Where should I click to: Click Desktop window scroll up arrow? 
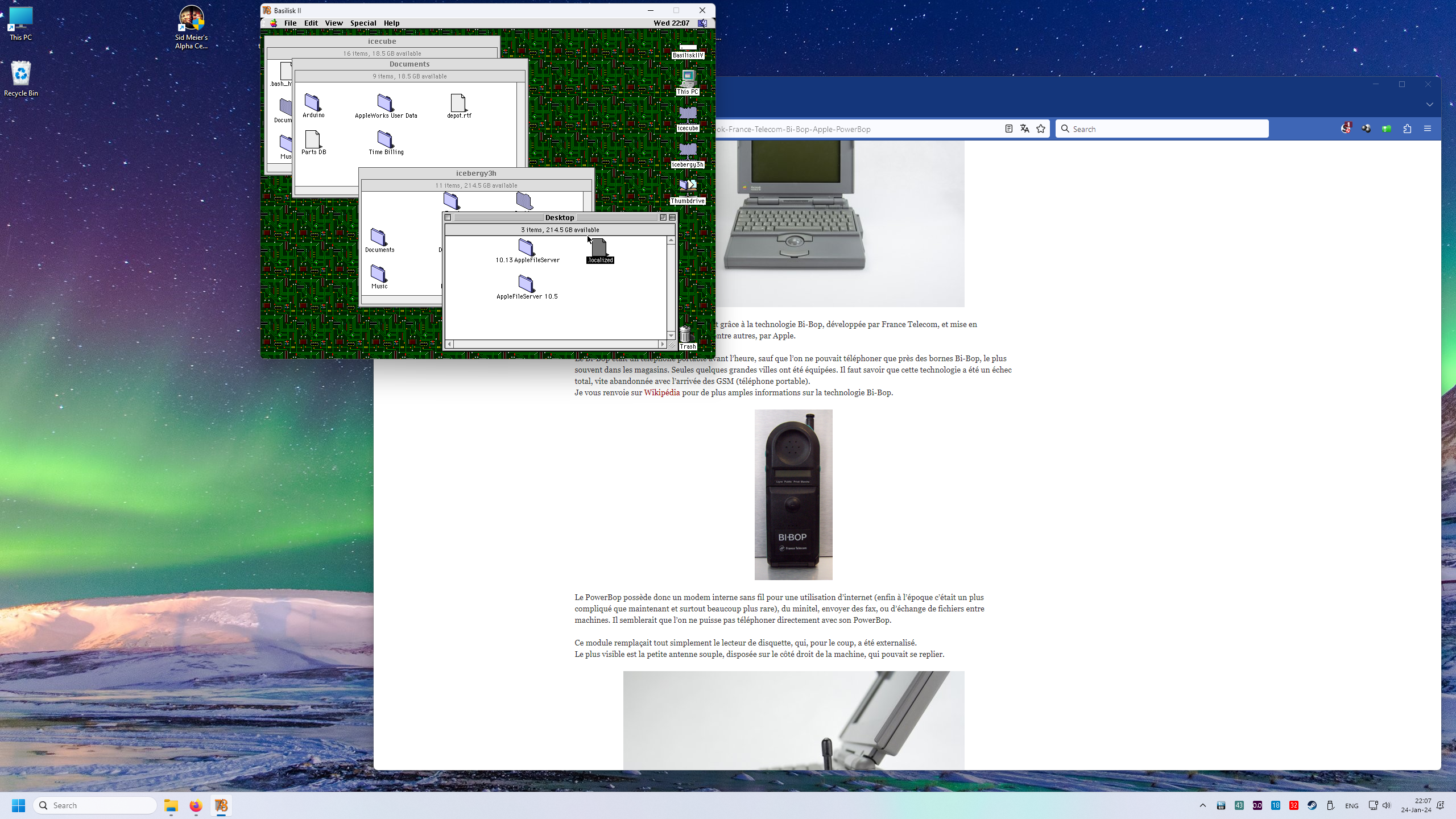pyautogui.click(x=671, y=241)
